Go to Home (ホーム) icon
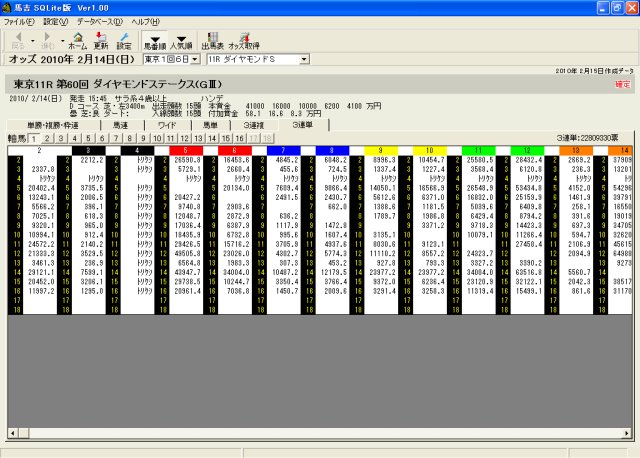Image resolution: width=640 pixels, height=458 pixels. pyautogui.click(x=78, y=41)
